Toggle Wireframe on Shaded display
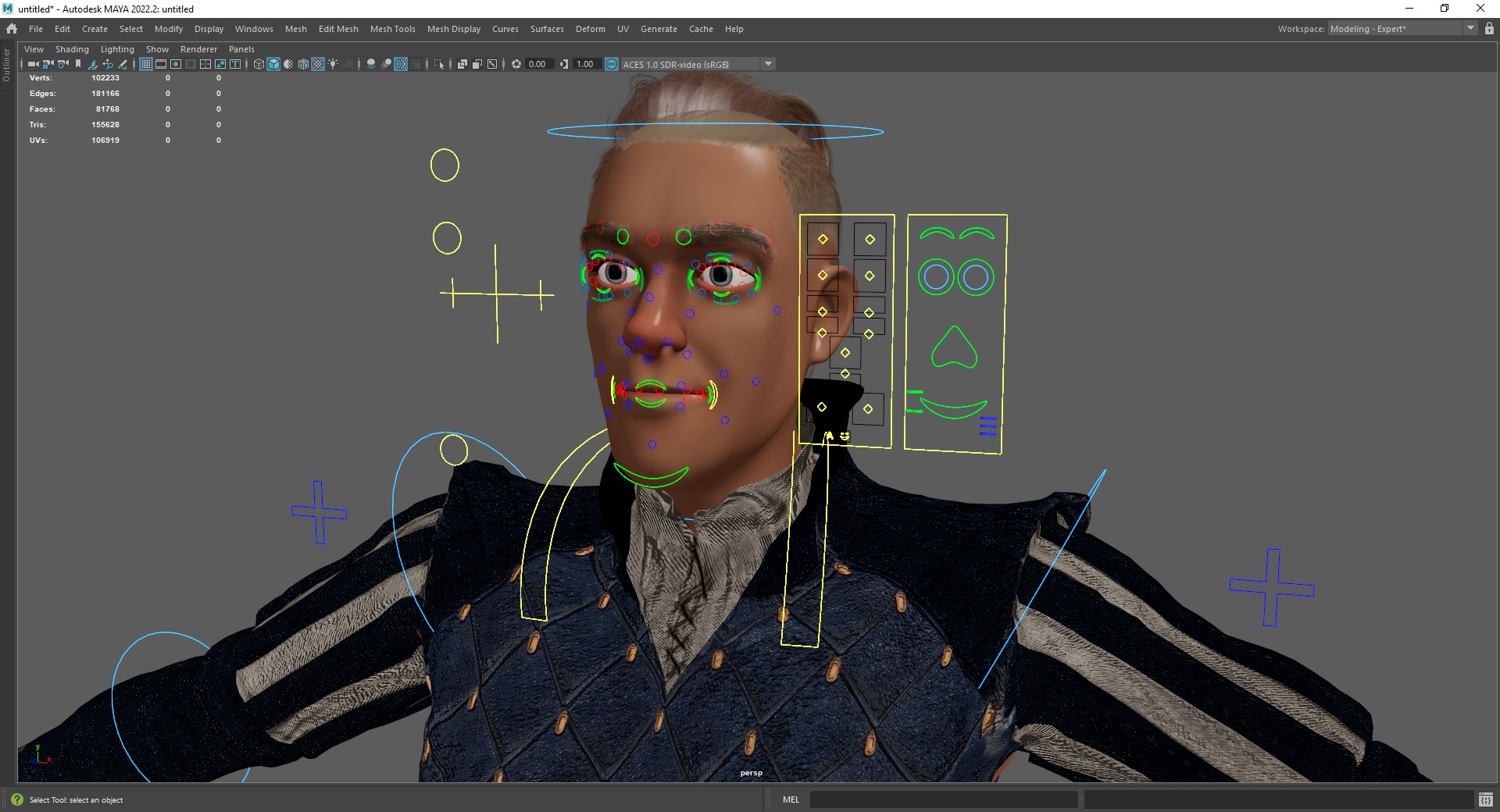The height and width of the screenshot is (812, 1500). tap(303, 64)
